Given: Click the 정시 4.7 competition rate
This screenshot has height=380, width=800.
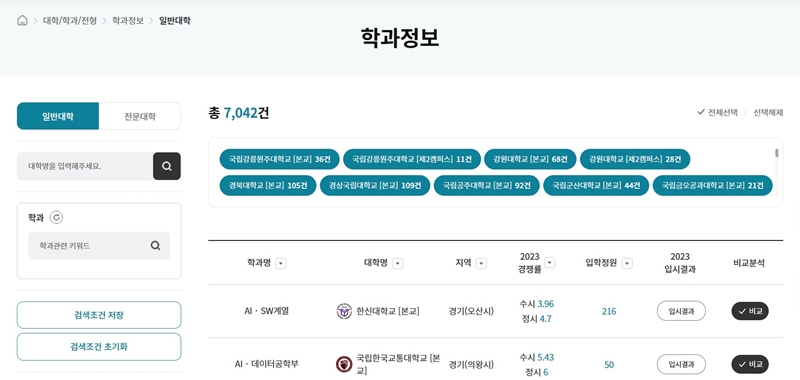Looking at the screenshot, I should 536,319.
